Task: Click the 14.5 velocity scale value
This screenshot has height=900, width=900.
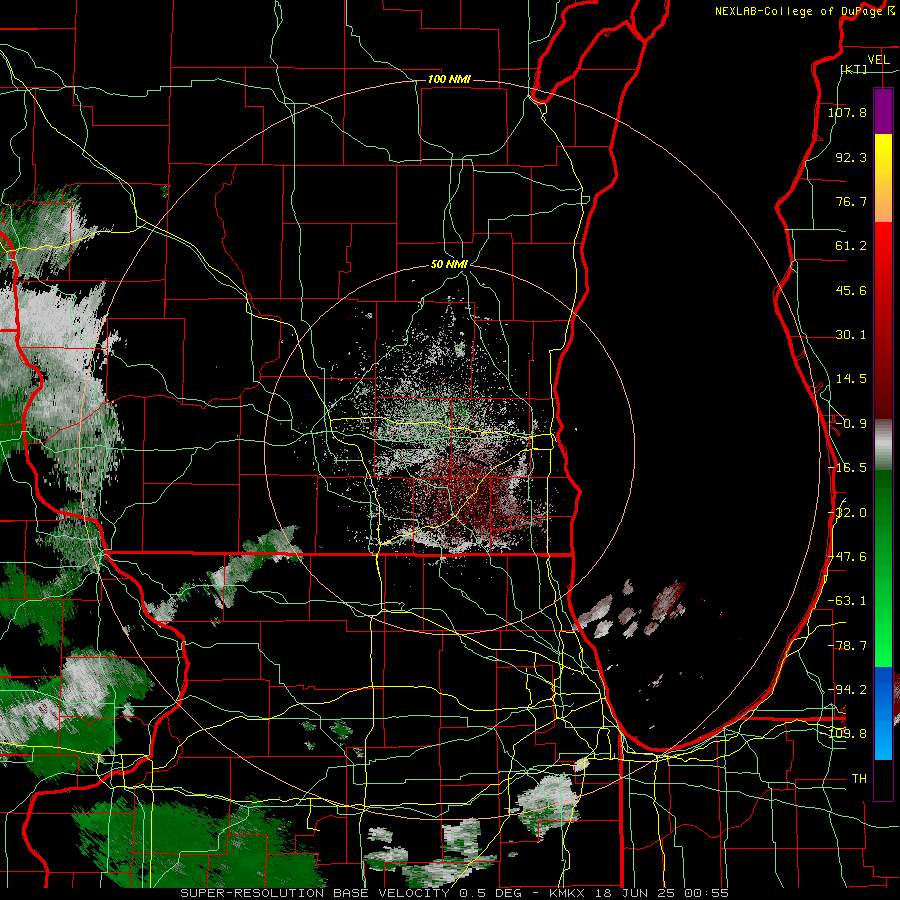Action: click(851, 379)
